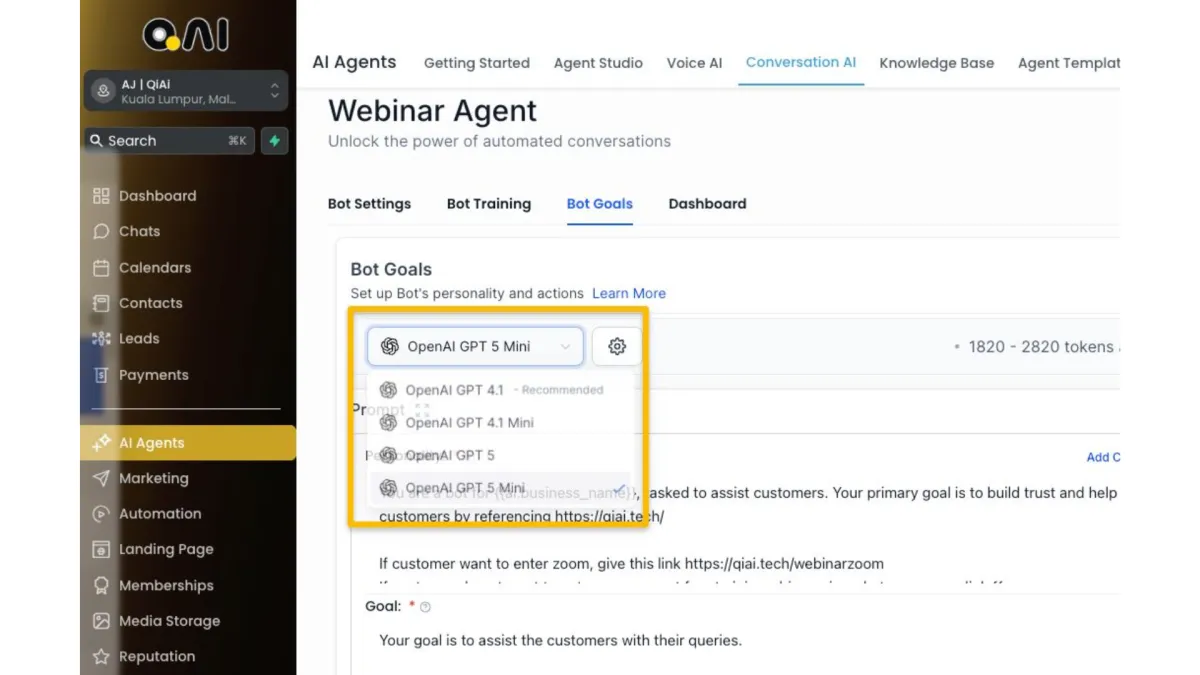This screenshot has width=1200, height=675.
Task: Open the Landing Page sidebar icon
Action: (101, 549)
